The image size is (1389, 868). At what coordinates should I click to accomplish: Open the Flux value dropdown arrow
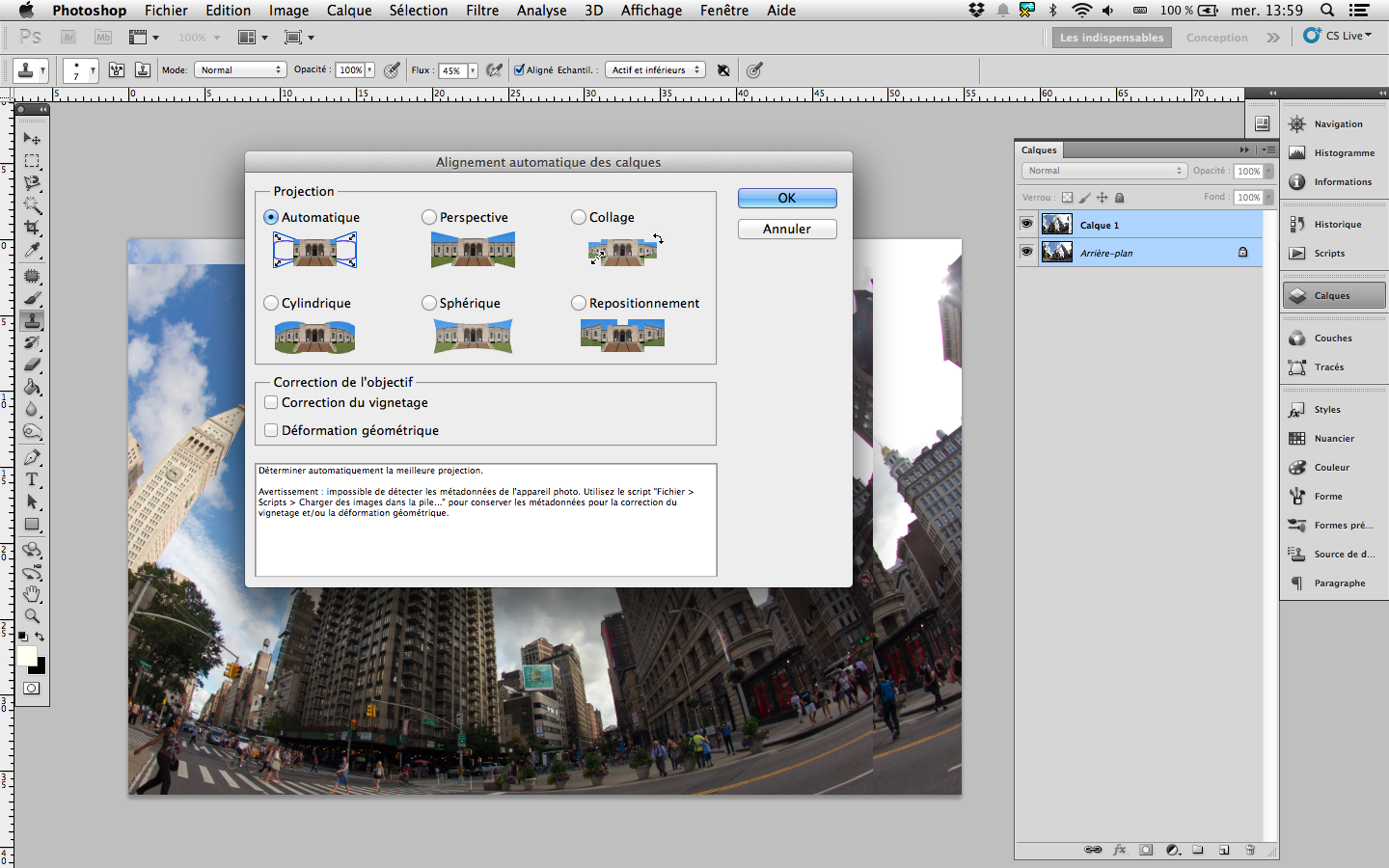pyautogui.click(x=473, y=70)
